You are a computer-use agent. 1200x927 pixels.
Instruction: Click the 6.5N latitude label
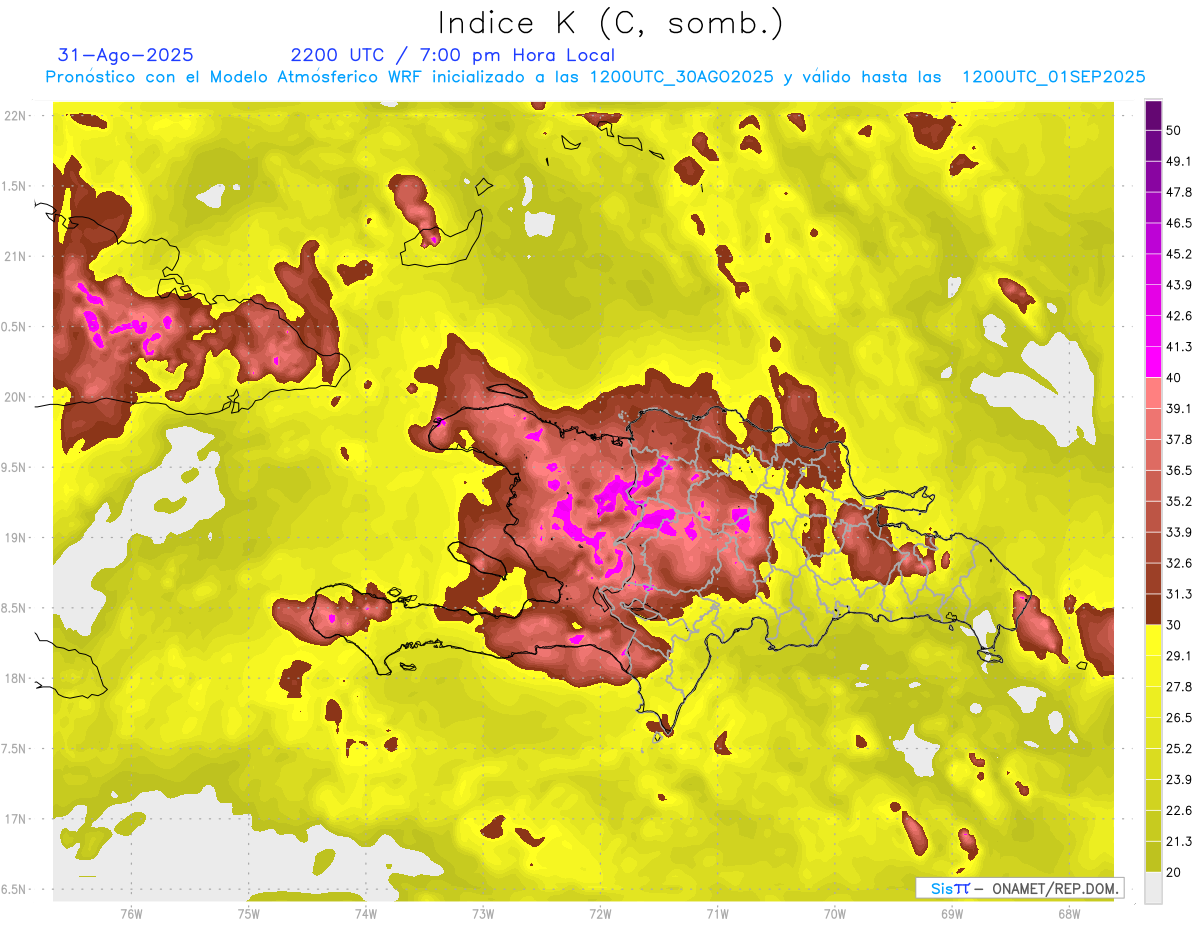coord(15,889)
